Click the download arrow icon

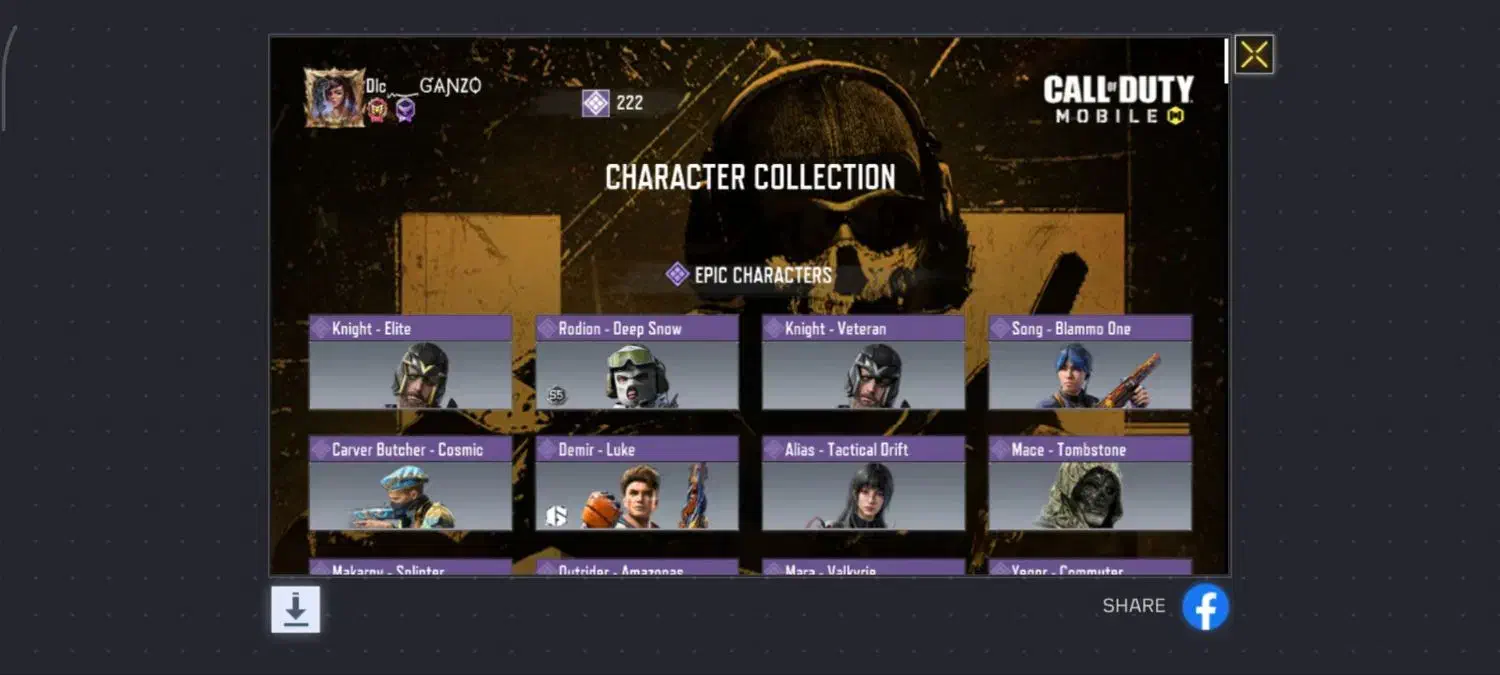coord(296,609)
